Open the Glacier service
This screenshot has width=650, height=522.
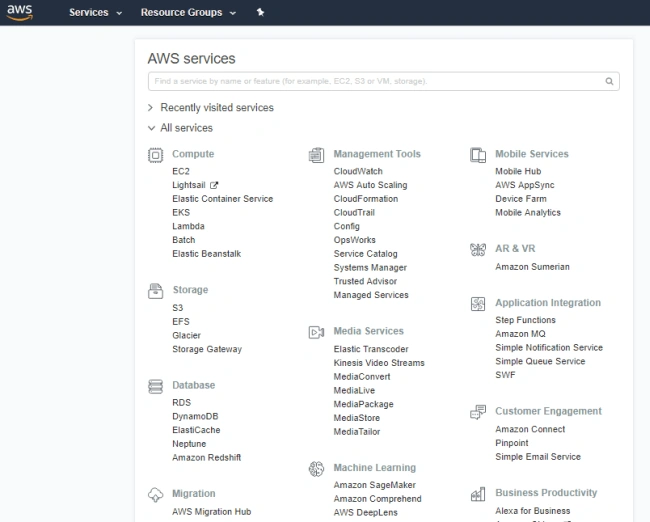click(187, 335)
